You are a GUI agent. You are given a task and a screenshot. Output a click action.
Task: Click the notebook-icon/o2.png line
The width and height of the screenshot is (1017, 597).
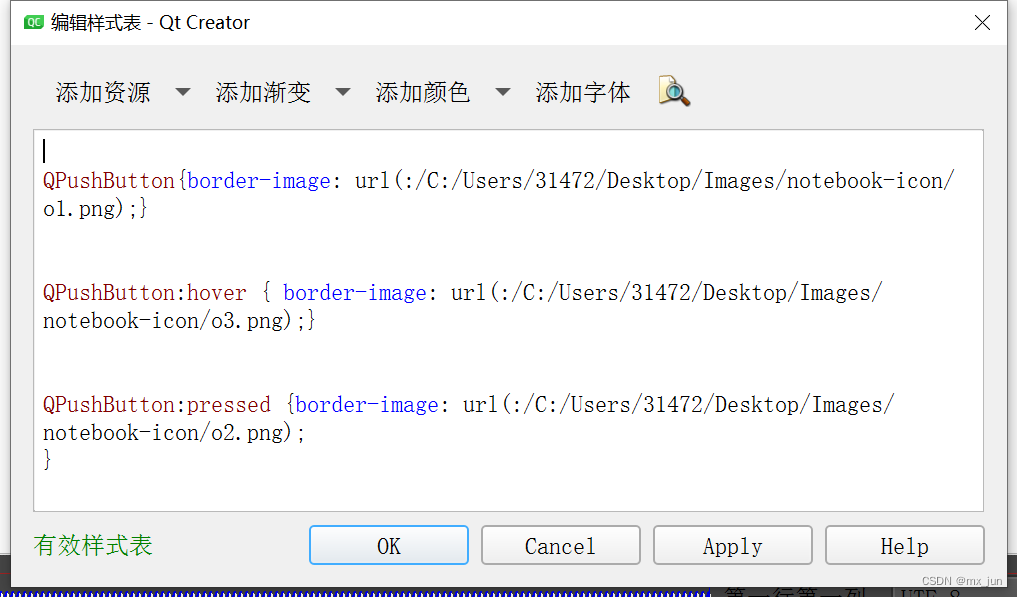(x=174, y=433)
